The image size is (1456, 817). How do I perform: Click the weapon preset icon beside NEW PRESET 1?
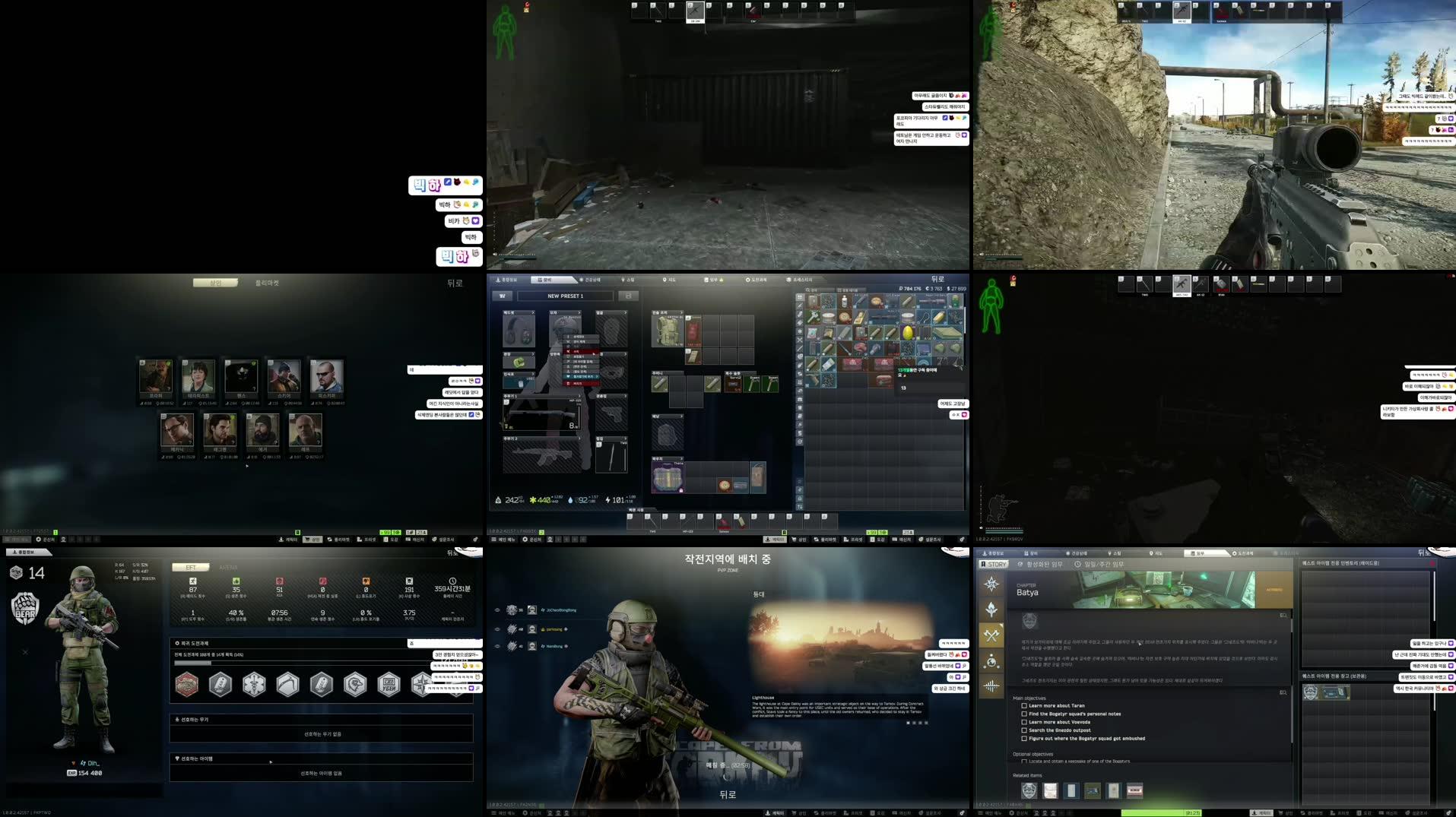point(502,296)
